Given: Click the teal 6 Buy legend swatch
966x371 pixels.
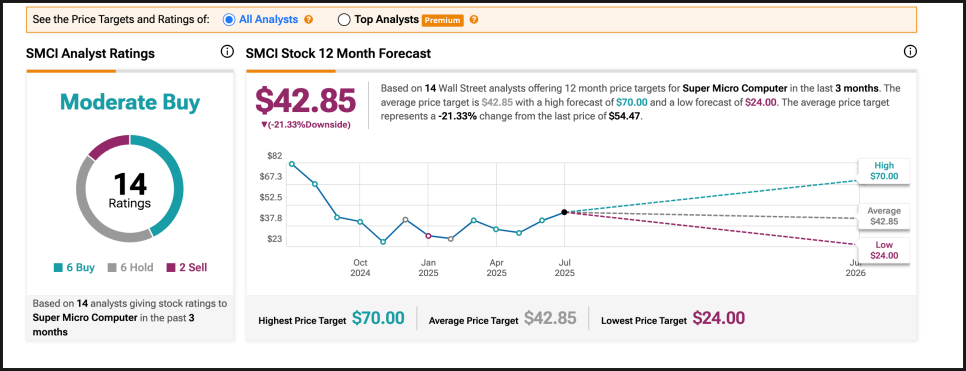Looking at the screenshot, I should pyautogui.click(x=58, y=268).
